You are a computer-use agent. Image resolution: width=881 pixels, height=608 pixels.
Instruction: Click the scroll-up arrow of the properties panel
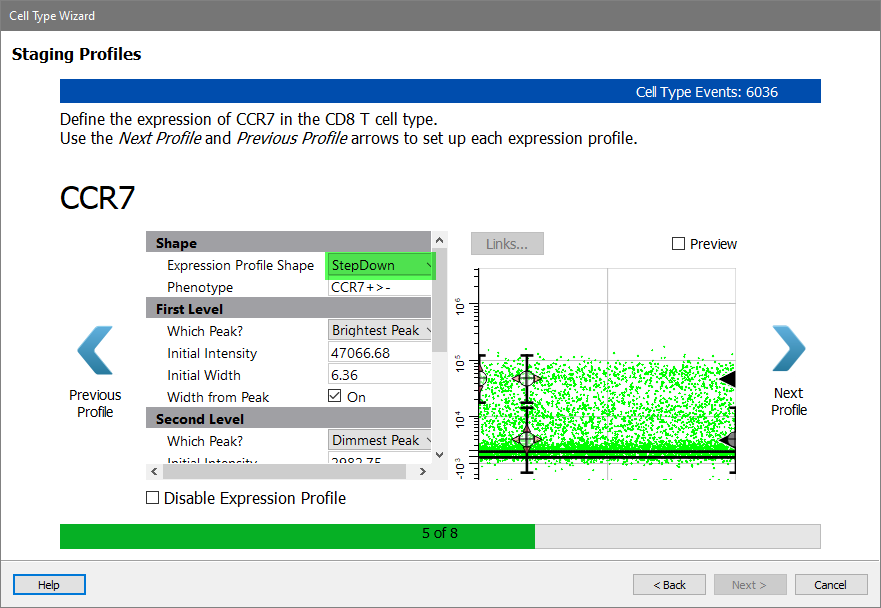click(x=439, y=240)
